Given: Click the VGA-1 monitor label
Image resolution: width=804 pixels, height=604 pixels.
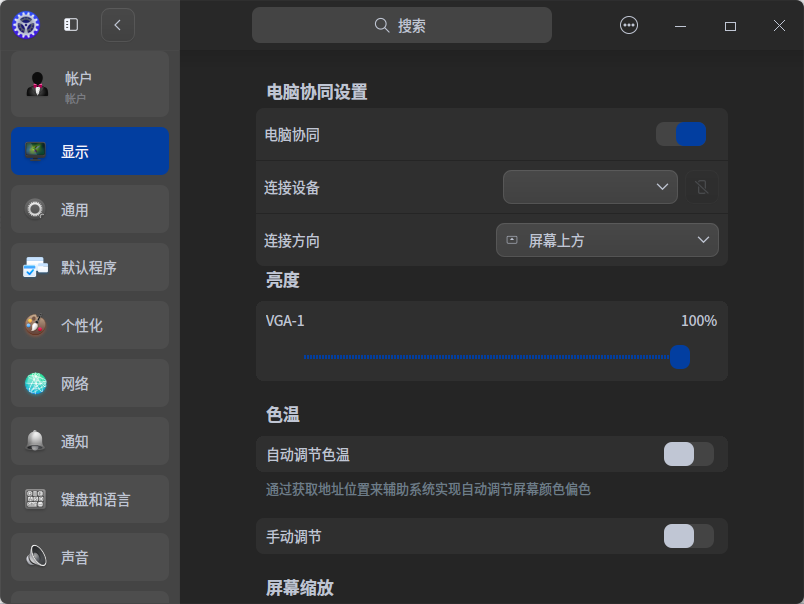Looking at the screenshot, I should (285, 321).
